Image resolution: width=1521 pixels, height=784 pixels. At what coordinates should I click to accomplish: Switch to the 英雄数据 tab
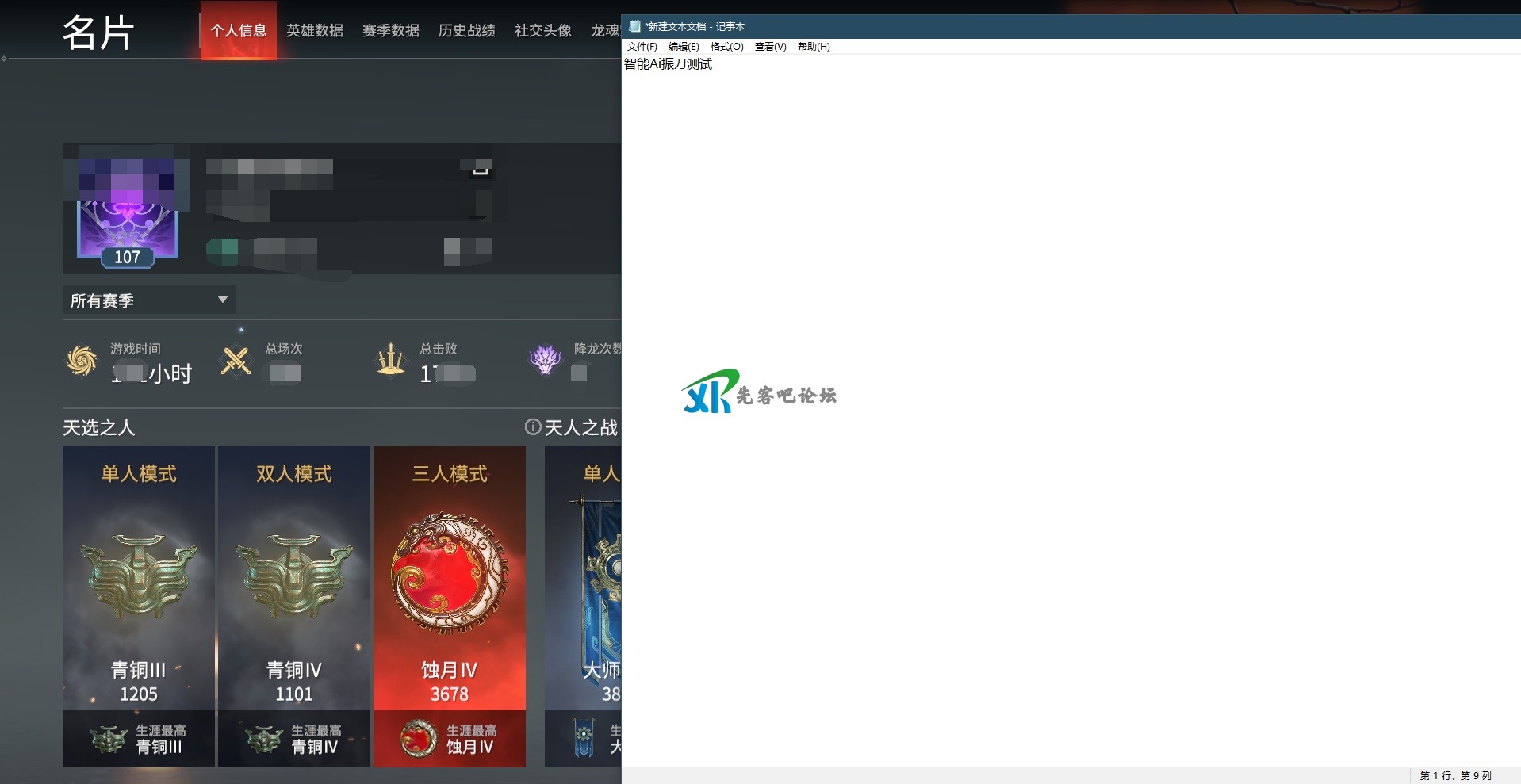coord(315,31)
